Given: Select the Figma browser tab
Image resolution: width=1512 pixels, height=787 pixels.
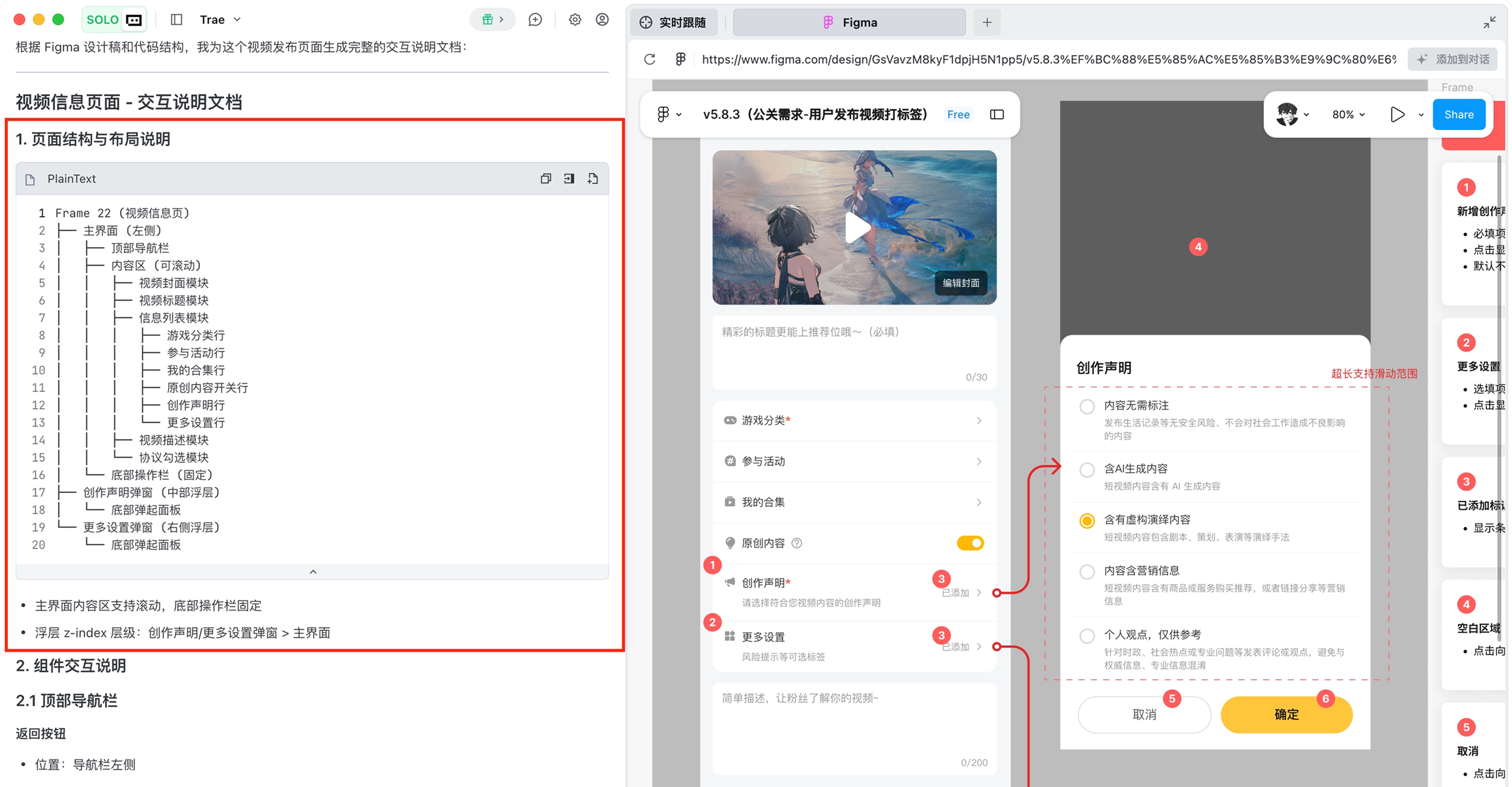Looking at the screenshot, I should pos(849,22).
